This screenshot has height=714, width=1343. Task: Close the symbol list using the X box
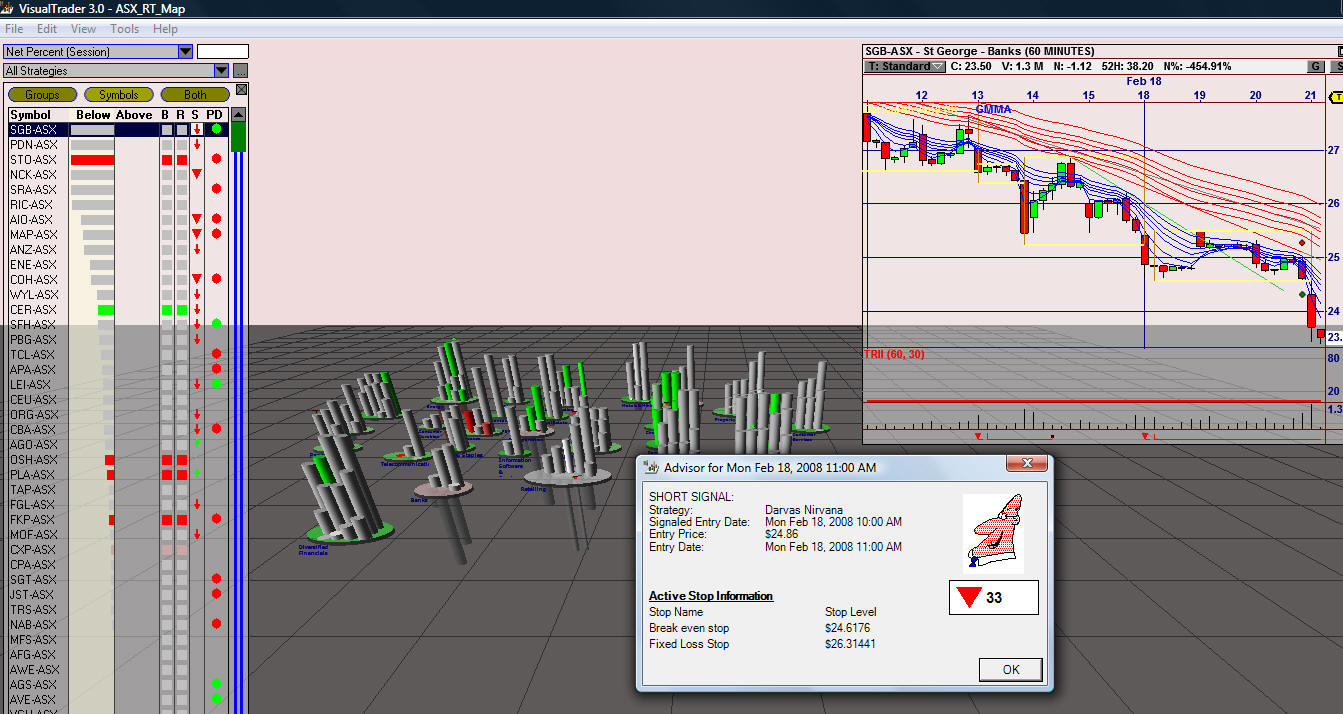(x=241, y=89)
